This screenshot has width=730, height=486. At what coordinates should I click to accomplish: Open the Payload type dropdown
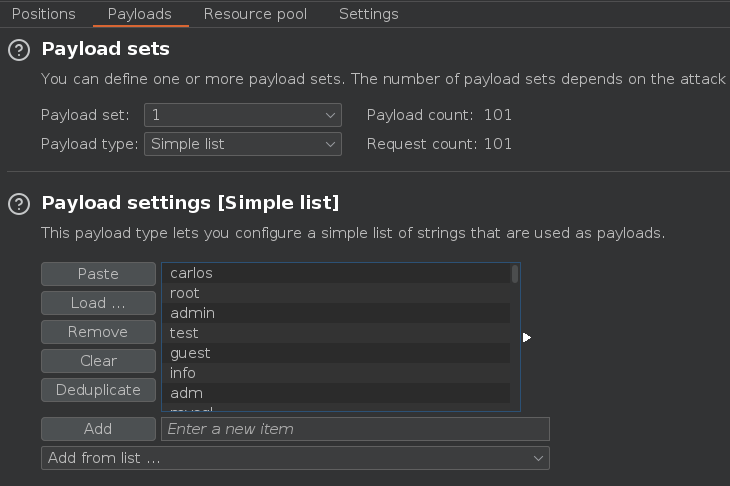point(243,144)
